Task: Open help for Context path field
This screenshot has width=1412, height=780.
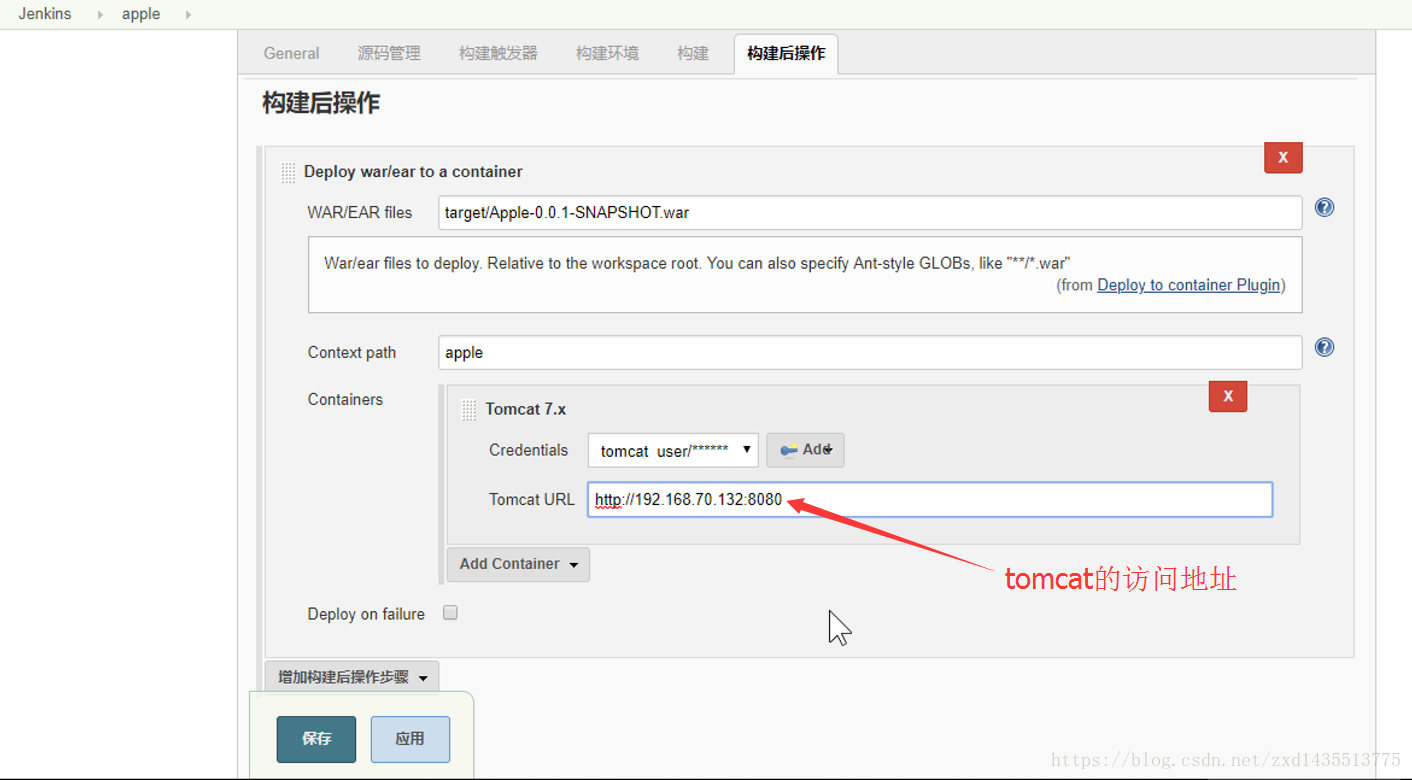Action: click(x=1324, y=348)
